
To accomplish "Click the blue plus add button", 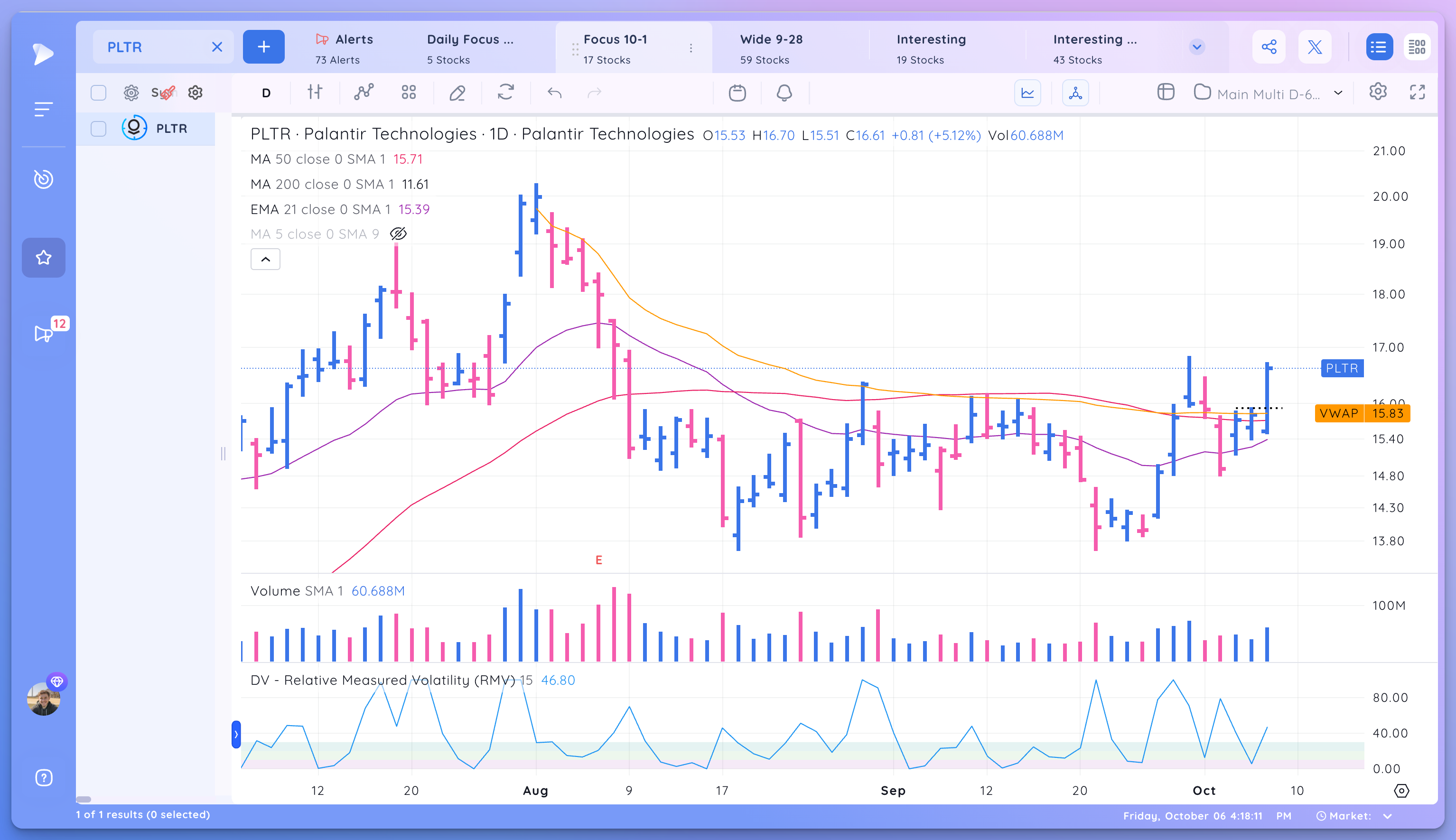I will click(x=263, y=47).
